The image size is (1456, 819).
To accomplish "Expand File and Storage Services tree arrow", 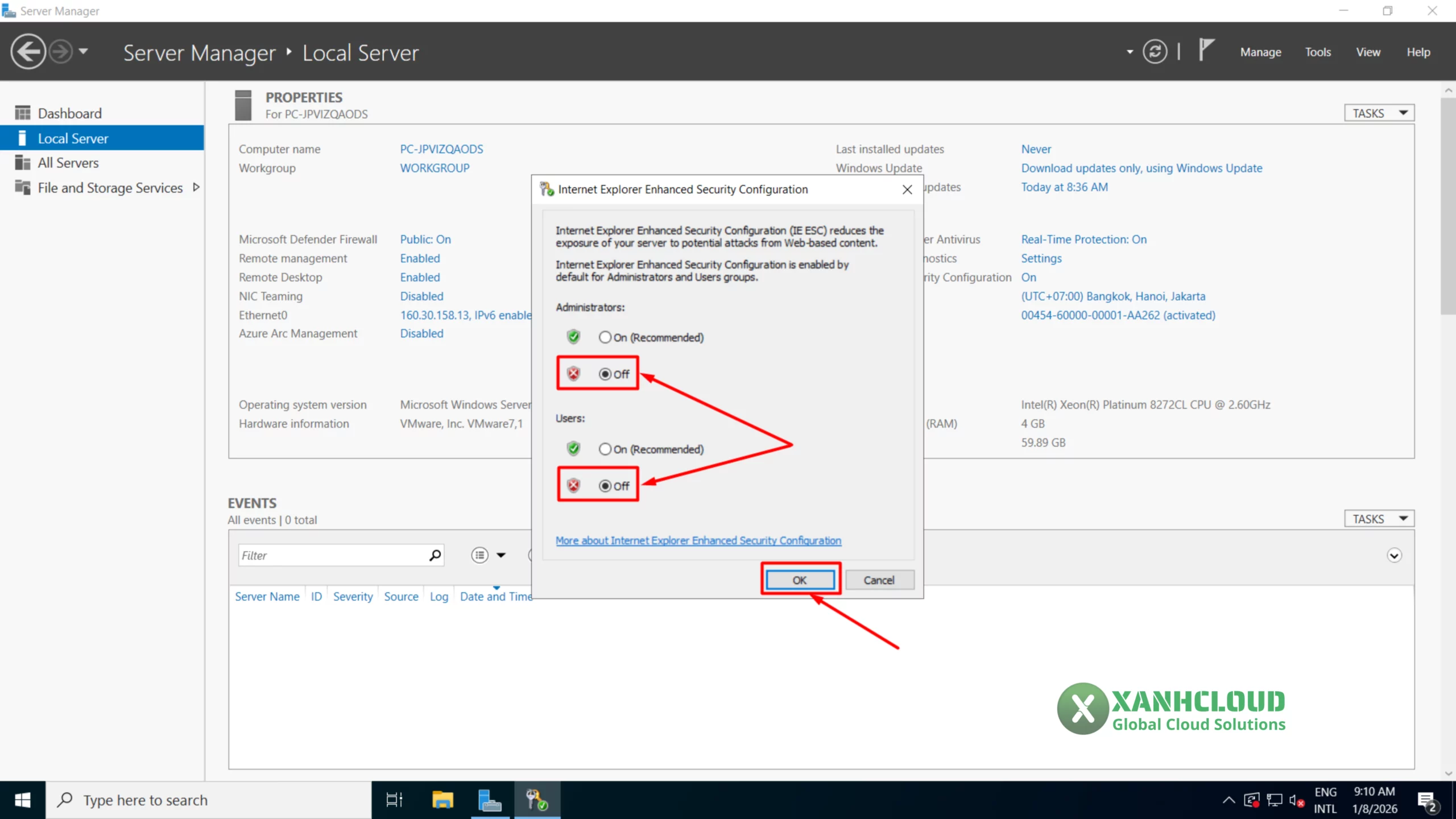I will tap(195, 187).
